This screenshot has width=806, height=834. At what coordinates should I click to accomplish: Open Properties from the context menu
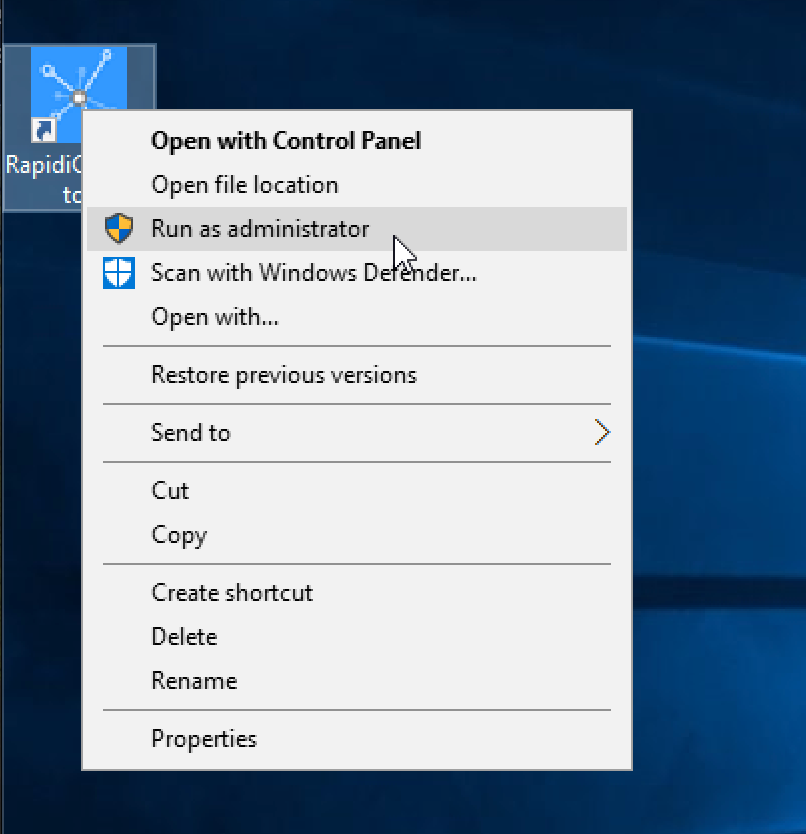click(356, 739)
